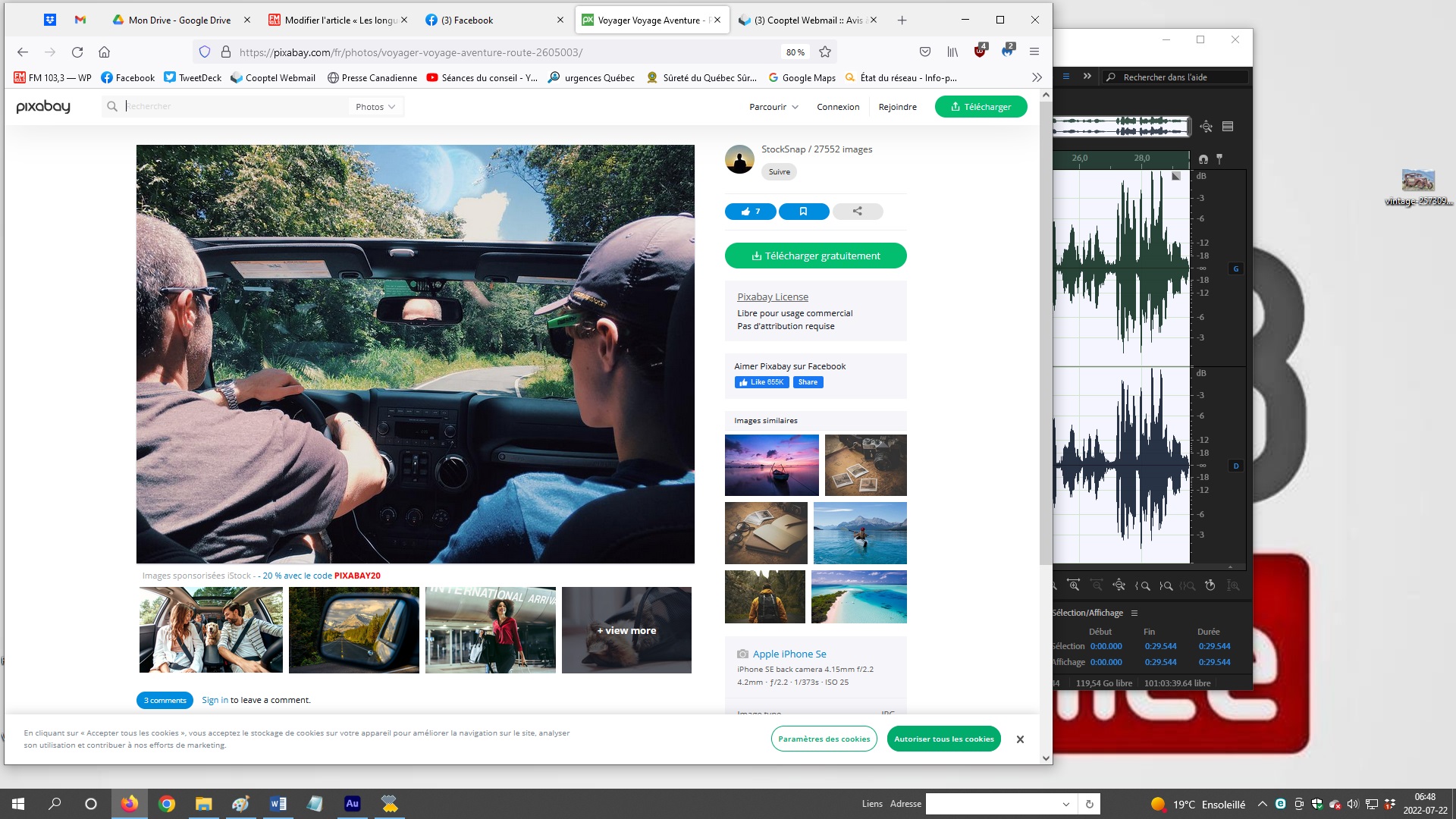Click the kayak lake similar image thumbnail
The height and width of the screenshot is (819, 1456).
coord(859,533)
